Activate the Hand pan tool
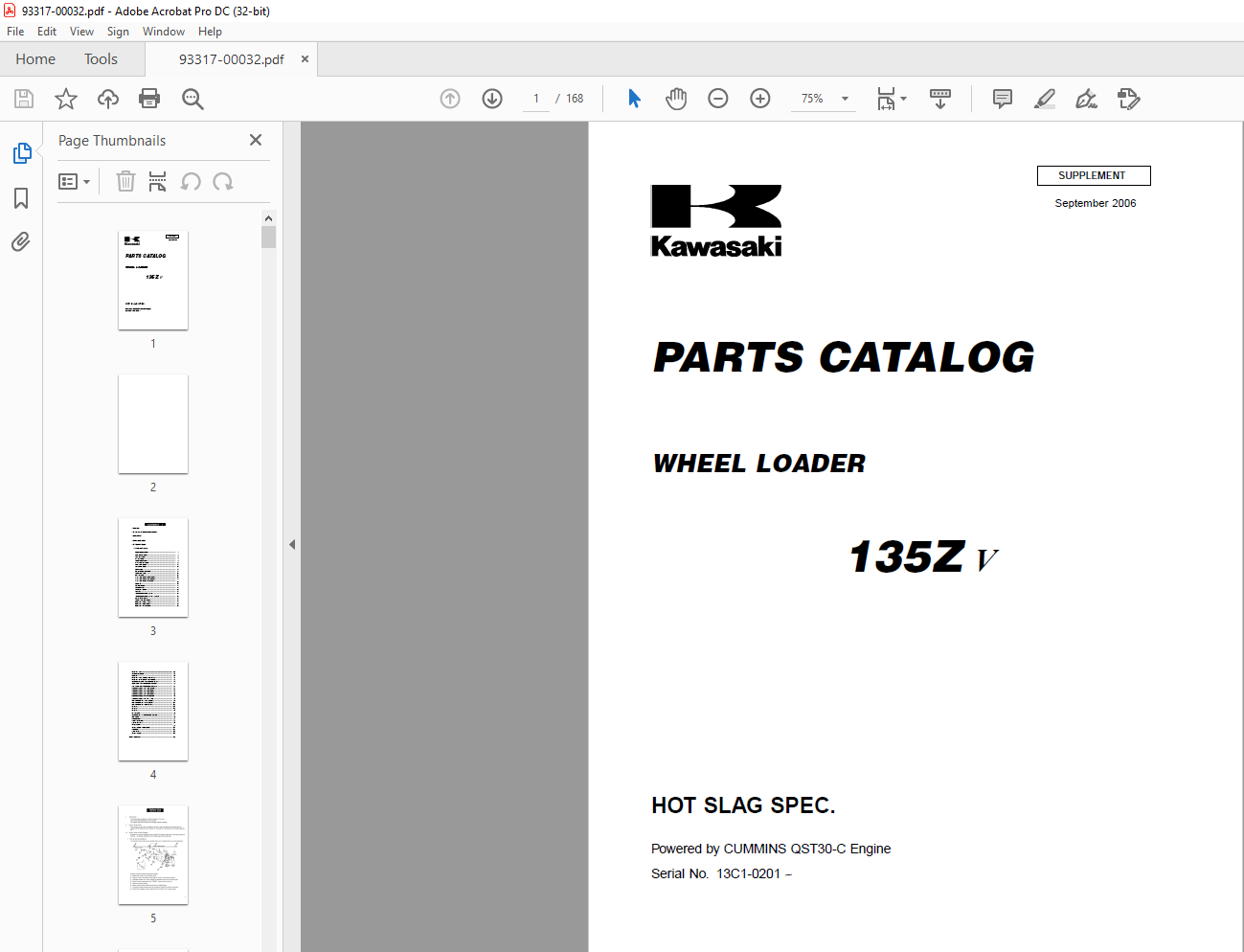Screen dimensions: 1244x952 676,99
